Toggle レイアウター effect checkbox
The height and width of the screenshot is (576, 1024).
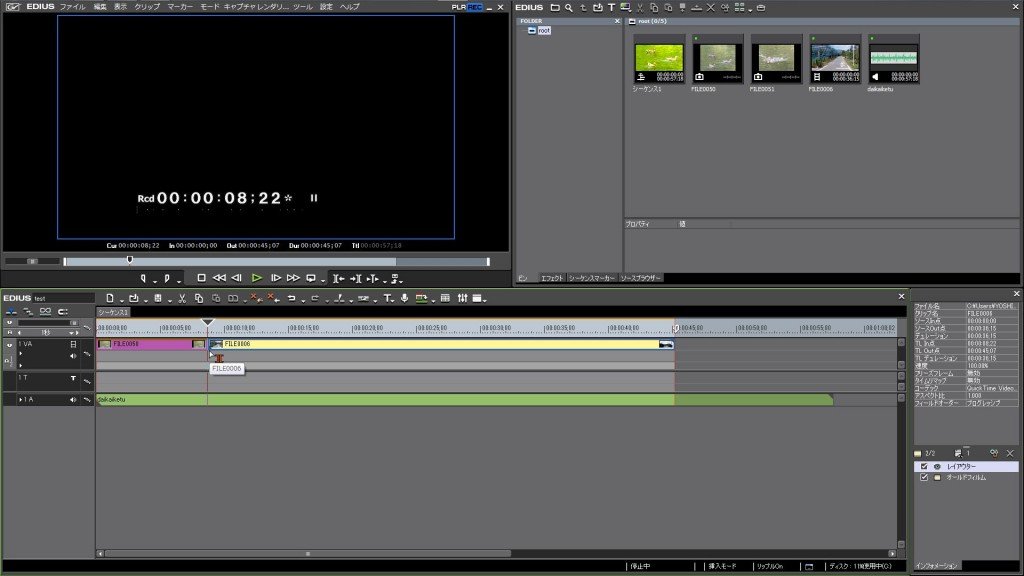[x=924, y=466]
